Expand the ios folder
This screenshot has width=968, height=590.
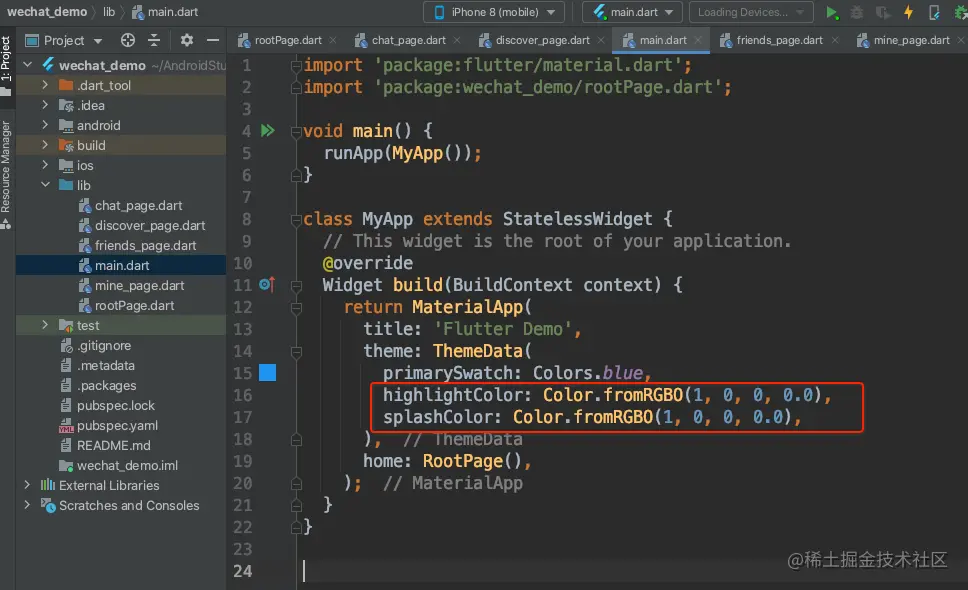45,165
